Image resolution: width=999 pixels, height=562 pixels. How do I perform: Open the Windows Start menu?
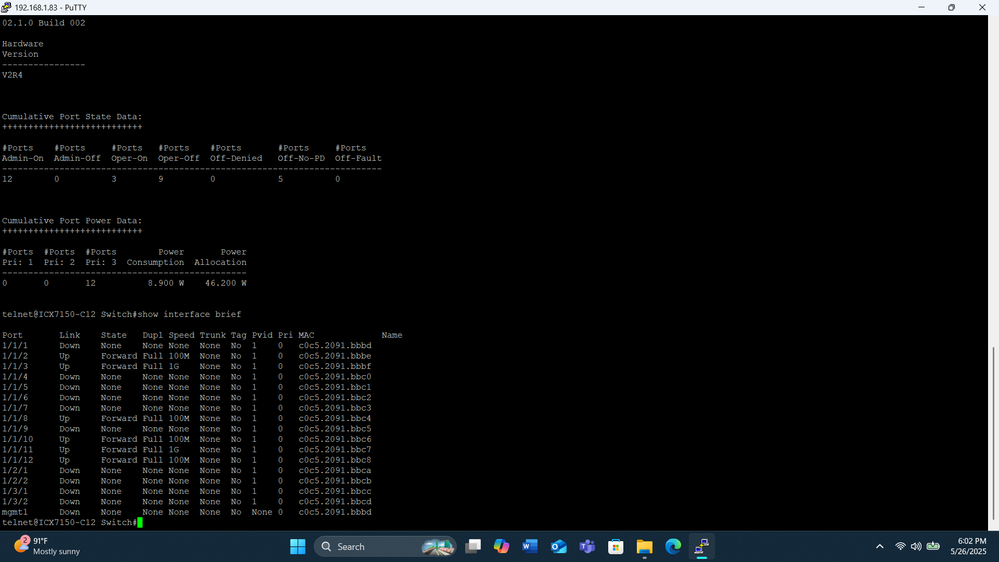[x=298, y=547]
